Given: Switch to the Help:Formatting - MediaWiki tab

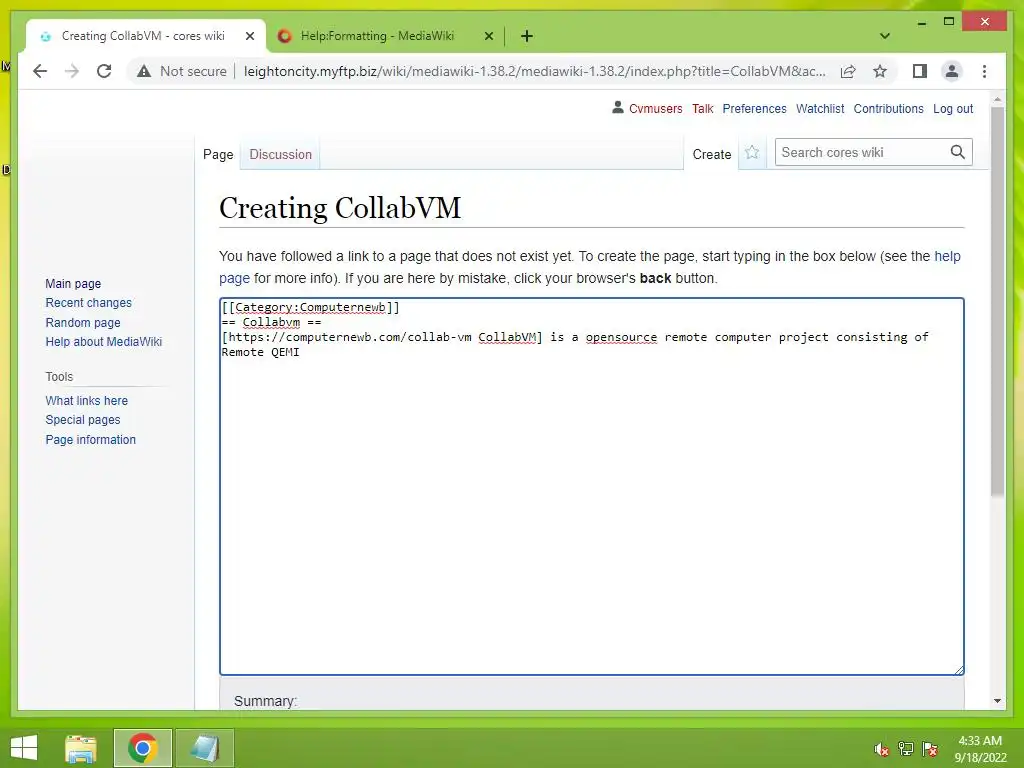Looking at the screenshot, I should tap(377, 36).
